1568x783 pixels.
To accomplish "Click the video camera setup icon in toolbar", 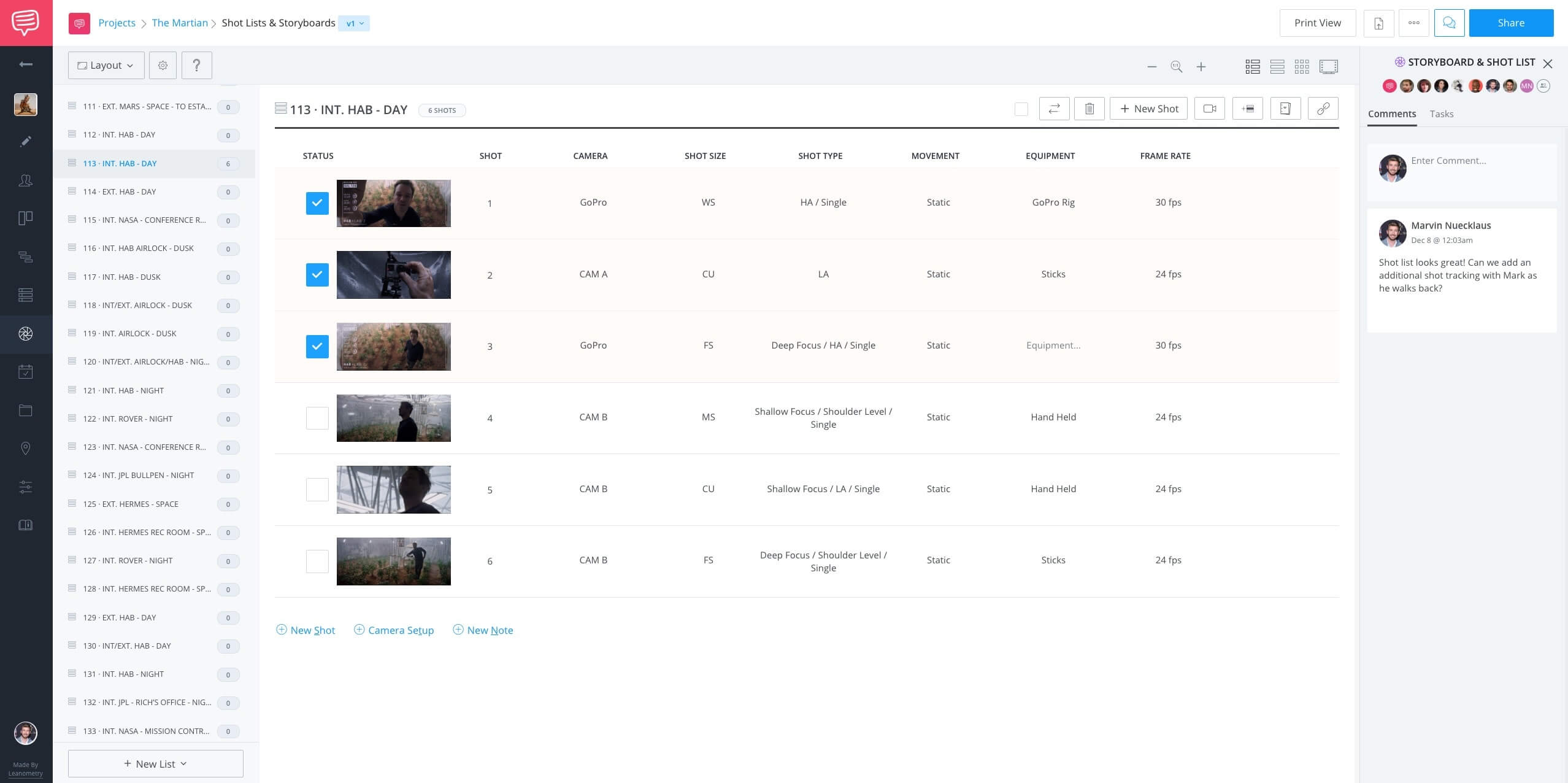I will coord(1210,108).
